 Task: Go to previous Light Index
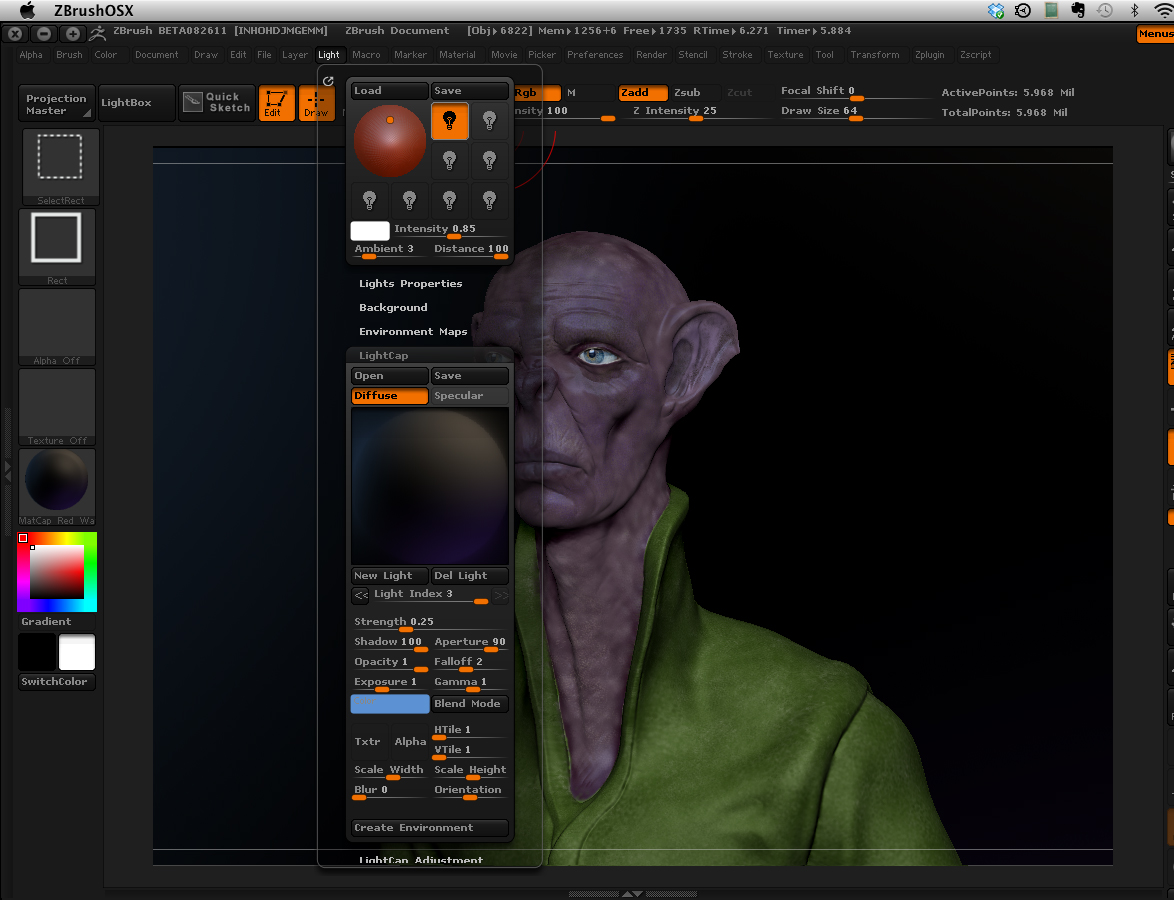[x=361, y=595]
